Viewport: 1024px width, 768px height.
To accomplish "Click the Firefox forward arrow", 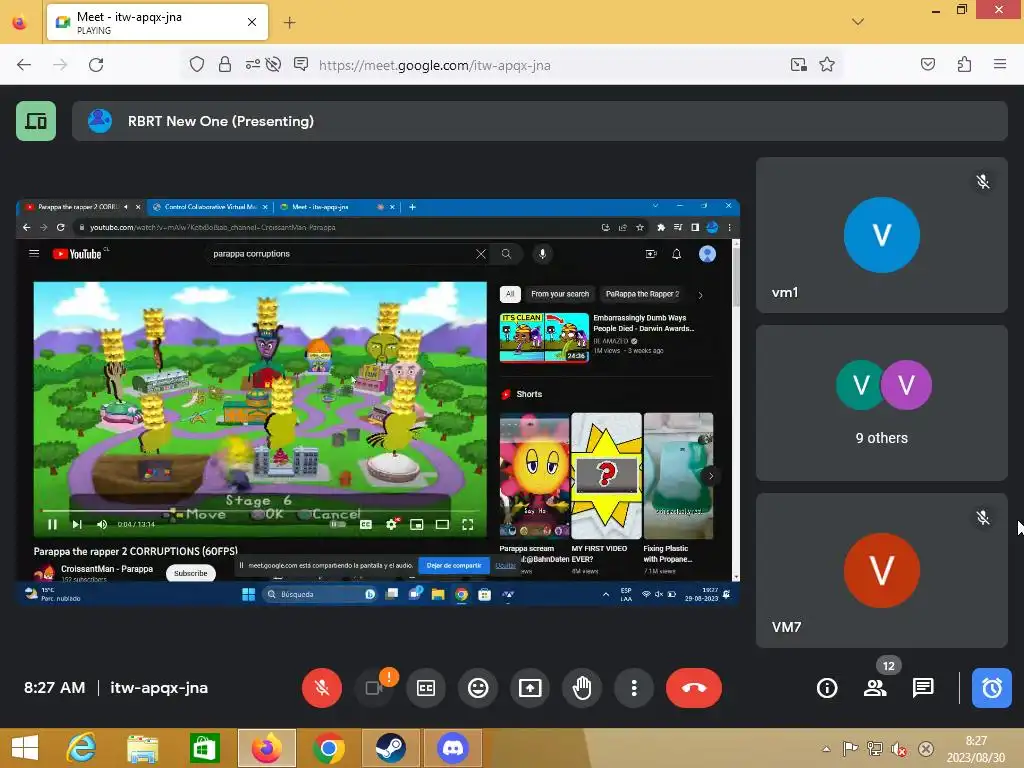I will 60,65.
